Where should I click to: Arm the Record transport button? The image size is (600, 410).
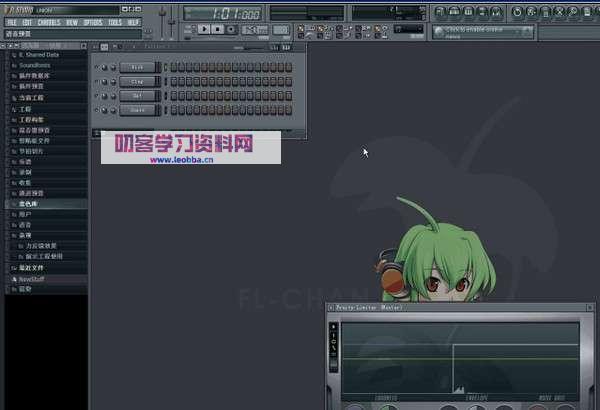[231, 29]
